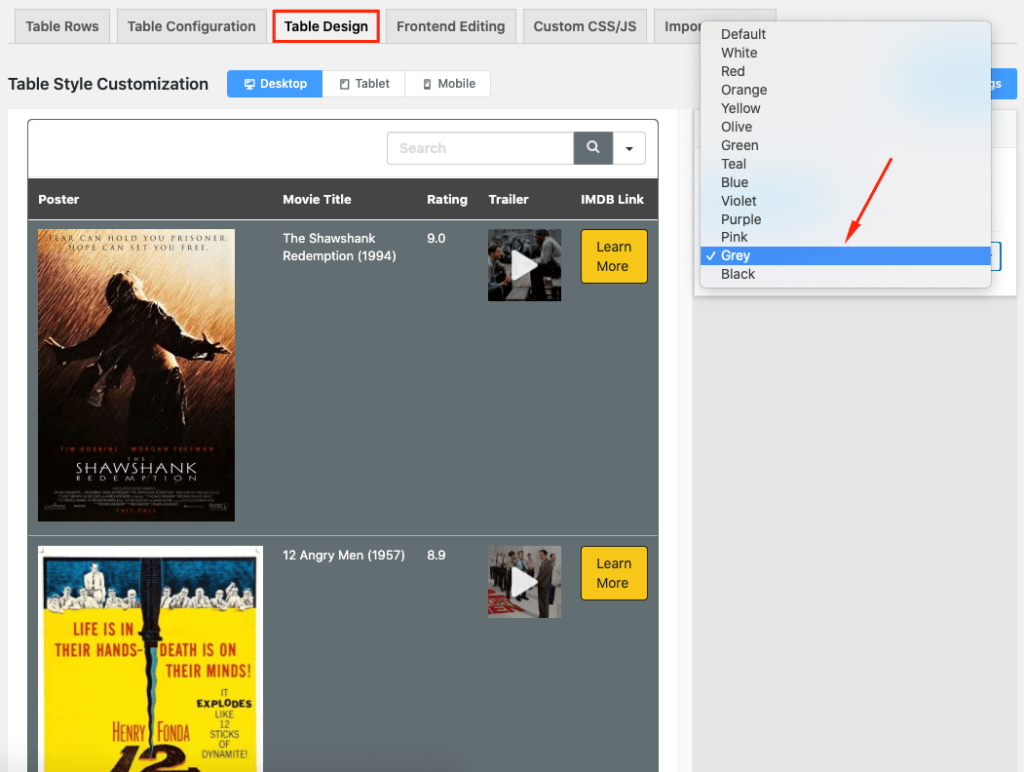
Task: Select Black in the color dropdown
Action: tap(738, 274)
